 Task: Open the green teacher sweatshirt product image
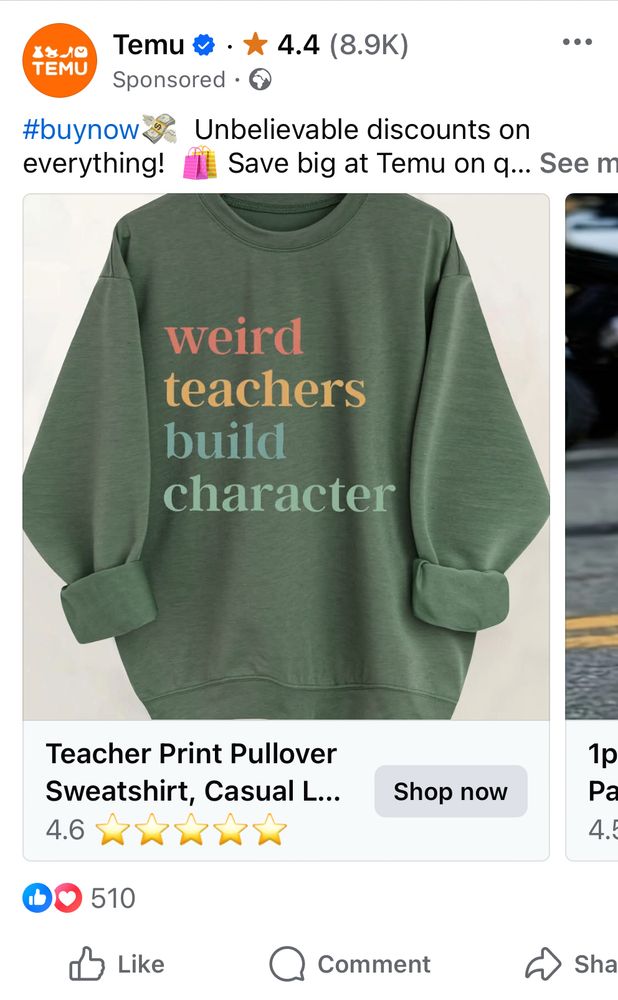286,457
